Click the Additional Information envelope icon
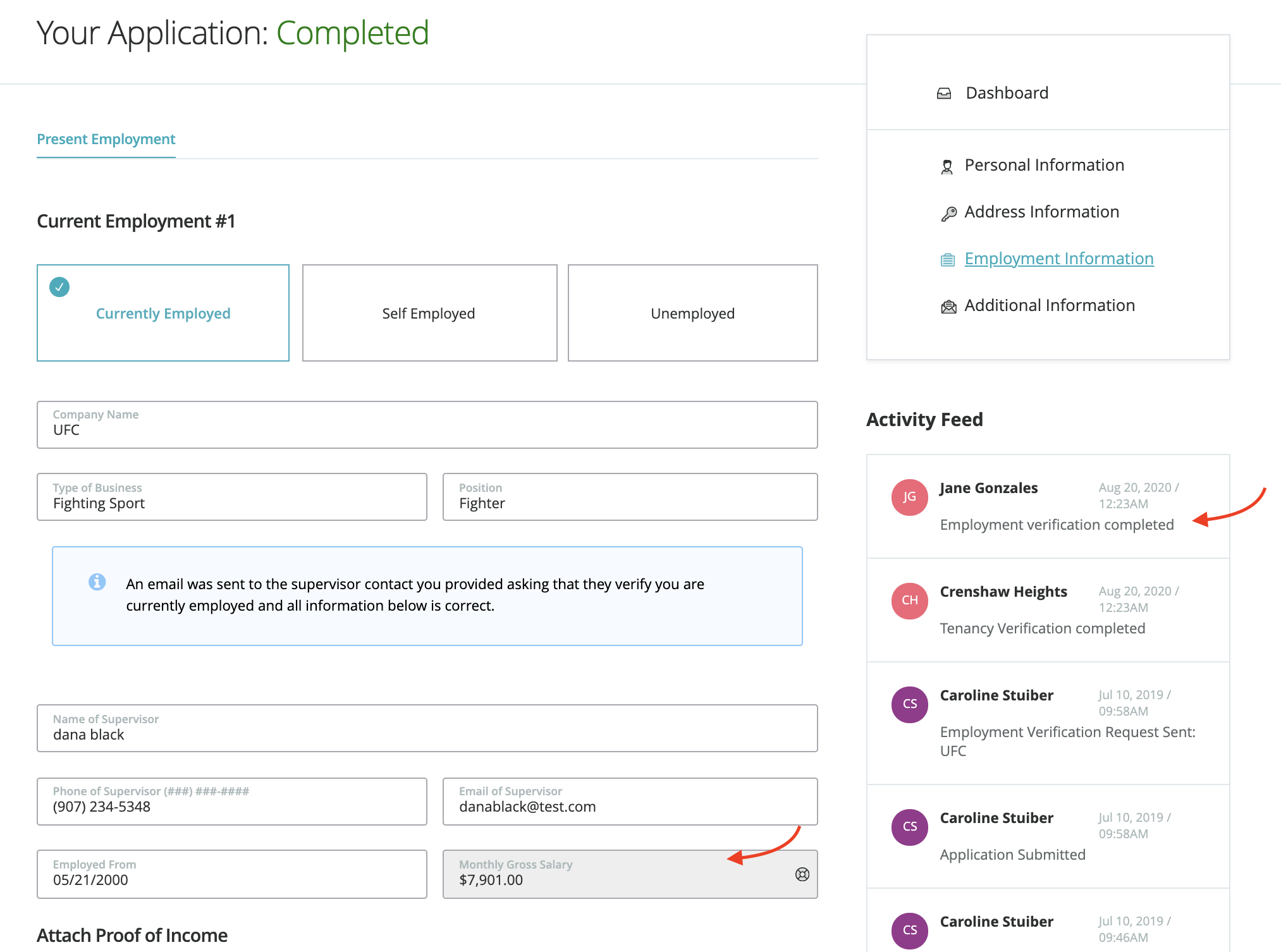Screen dimensions: 1281x952 point(948,307)
